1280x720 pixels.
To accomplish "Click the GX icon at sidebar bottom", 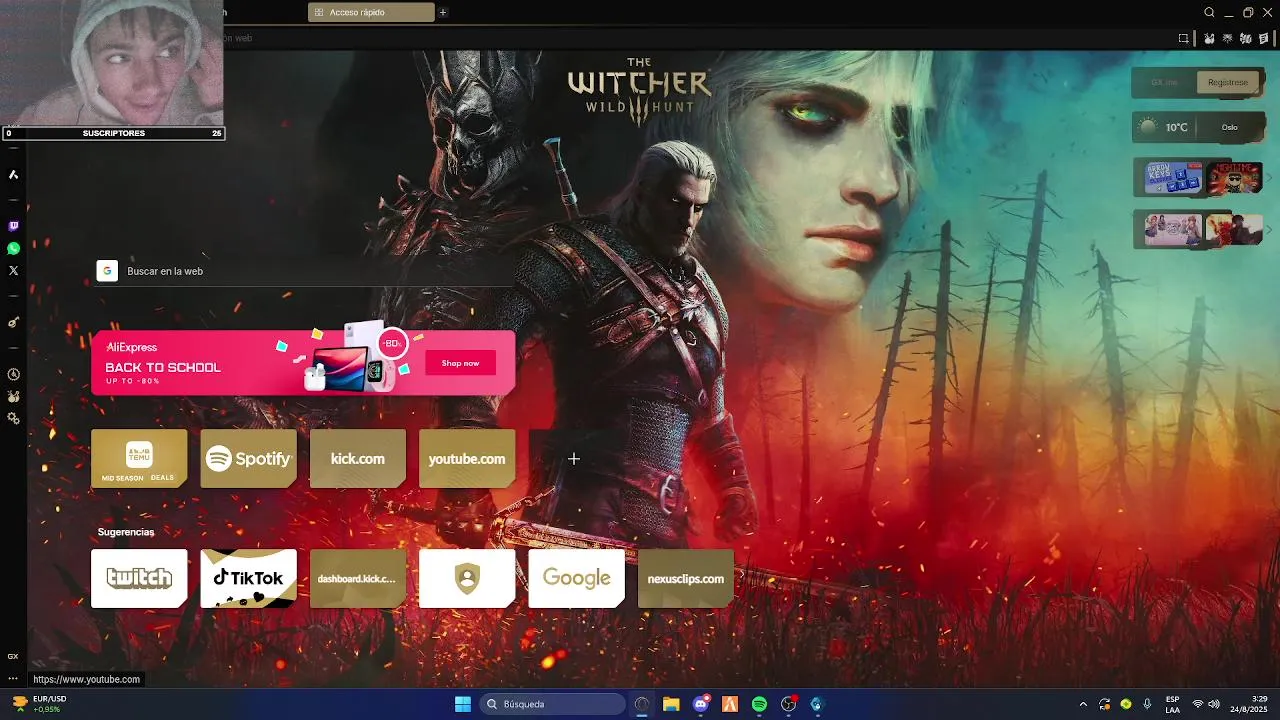I will coord(13,657).
